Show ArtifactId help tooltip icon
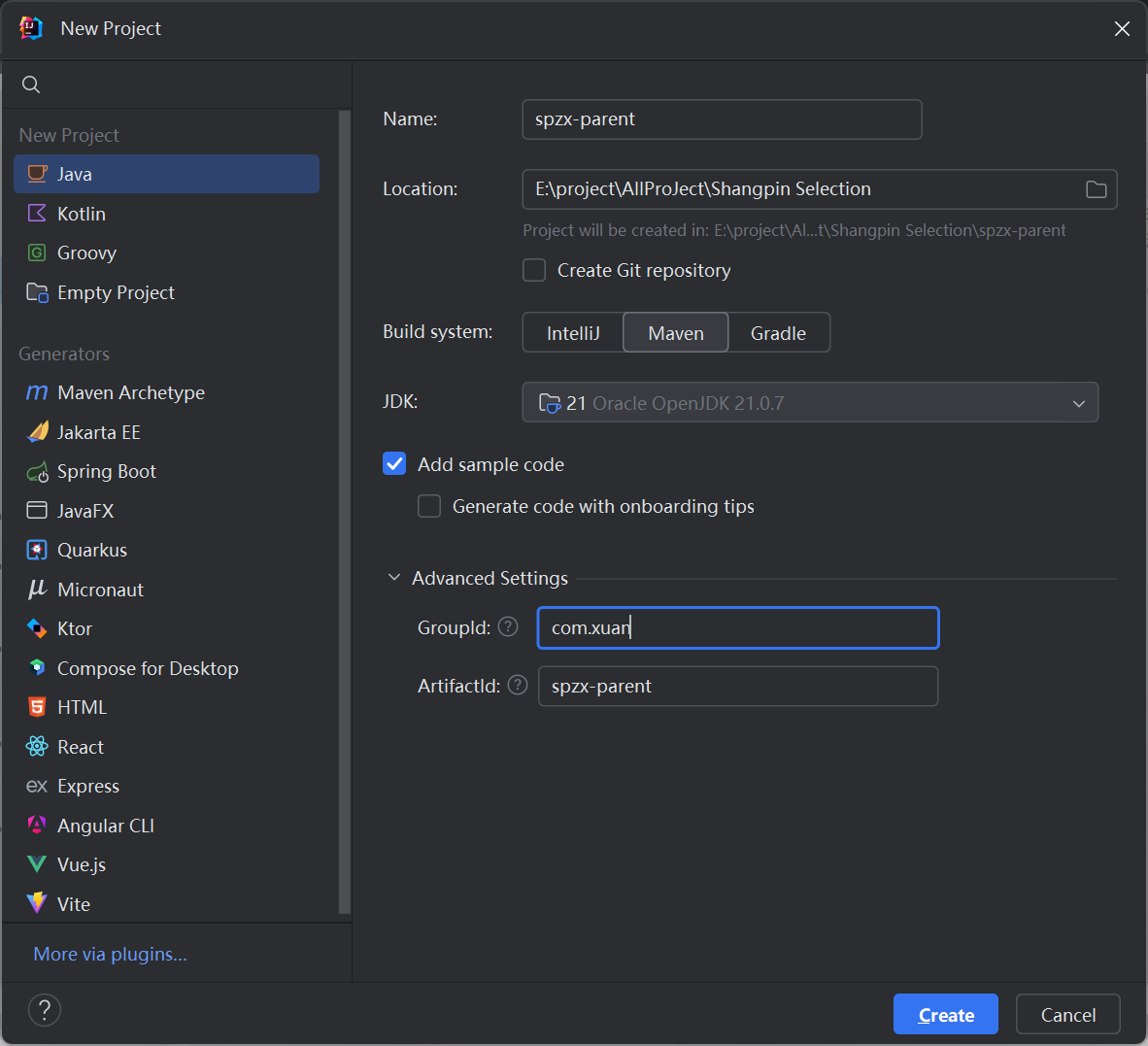Viewport: 1148px width, 1046px height. tap(518, 685)
